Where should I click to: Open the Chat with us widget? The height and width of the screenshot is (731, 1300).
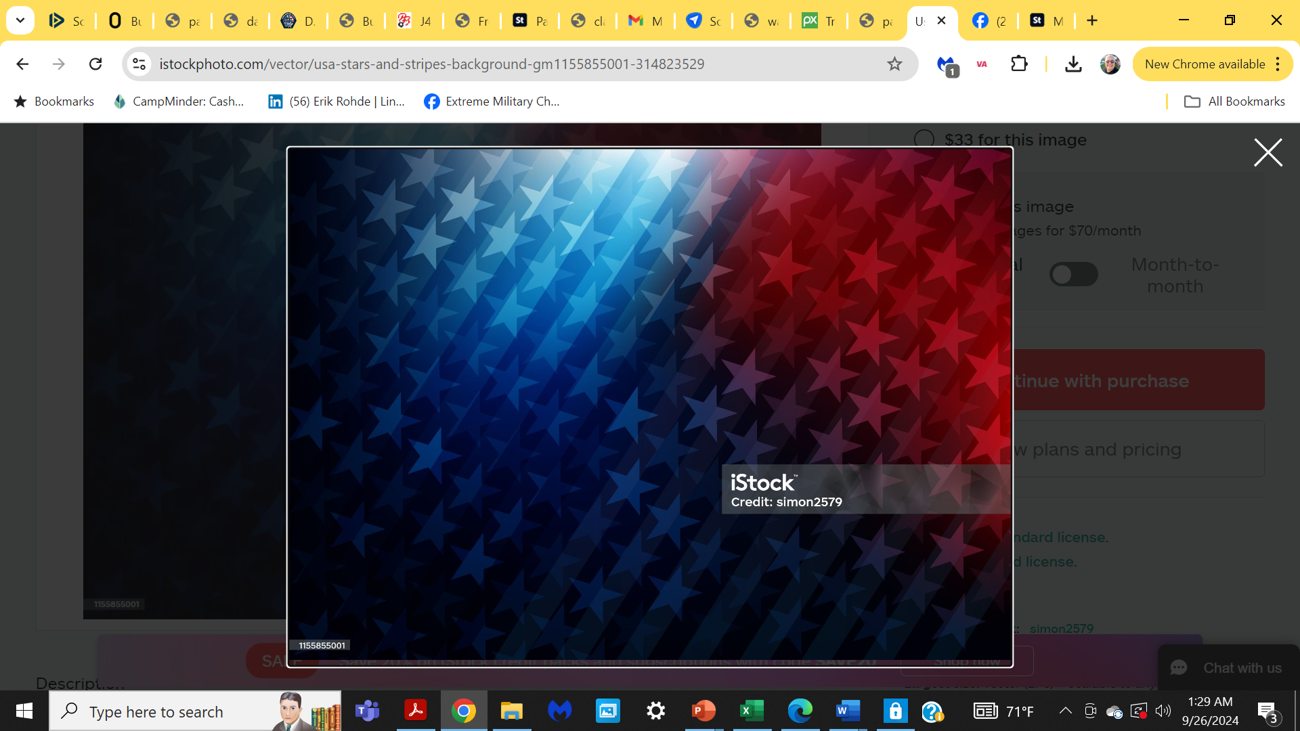point(1227,668)
